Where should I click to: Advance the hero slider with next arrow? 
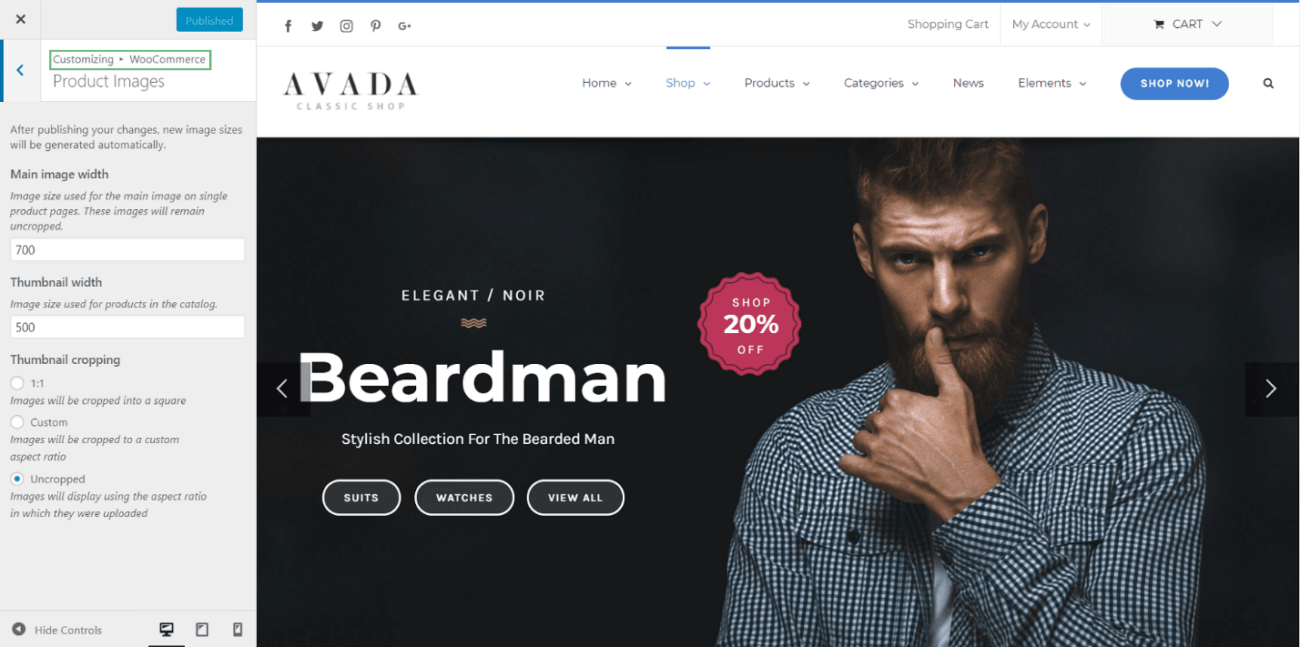point(1271,389)
